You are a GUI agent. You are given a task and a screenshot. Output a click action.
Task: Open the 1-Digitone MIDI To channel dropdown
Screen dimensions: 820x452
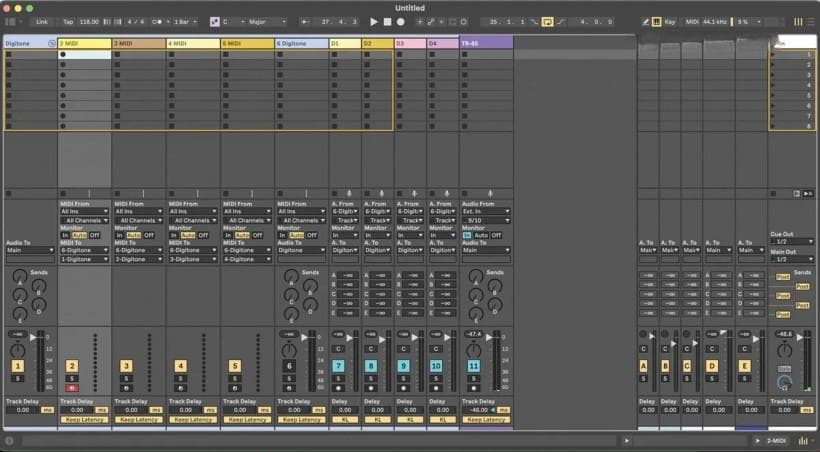click(x=84, y=259)
